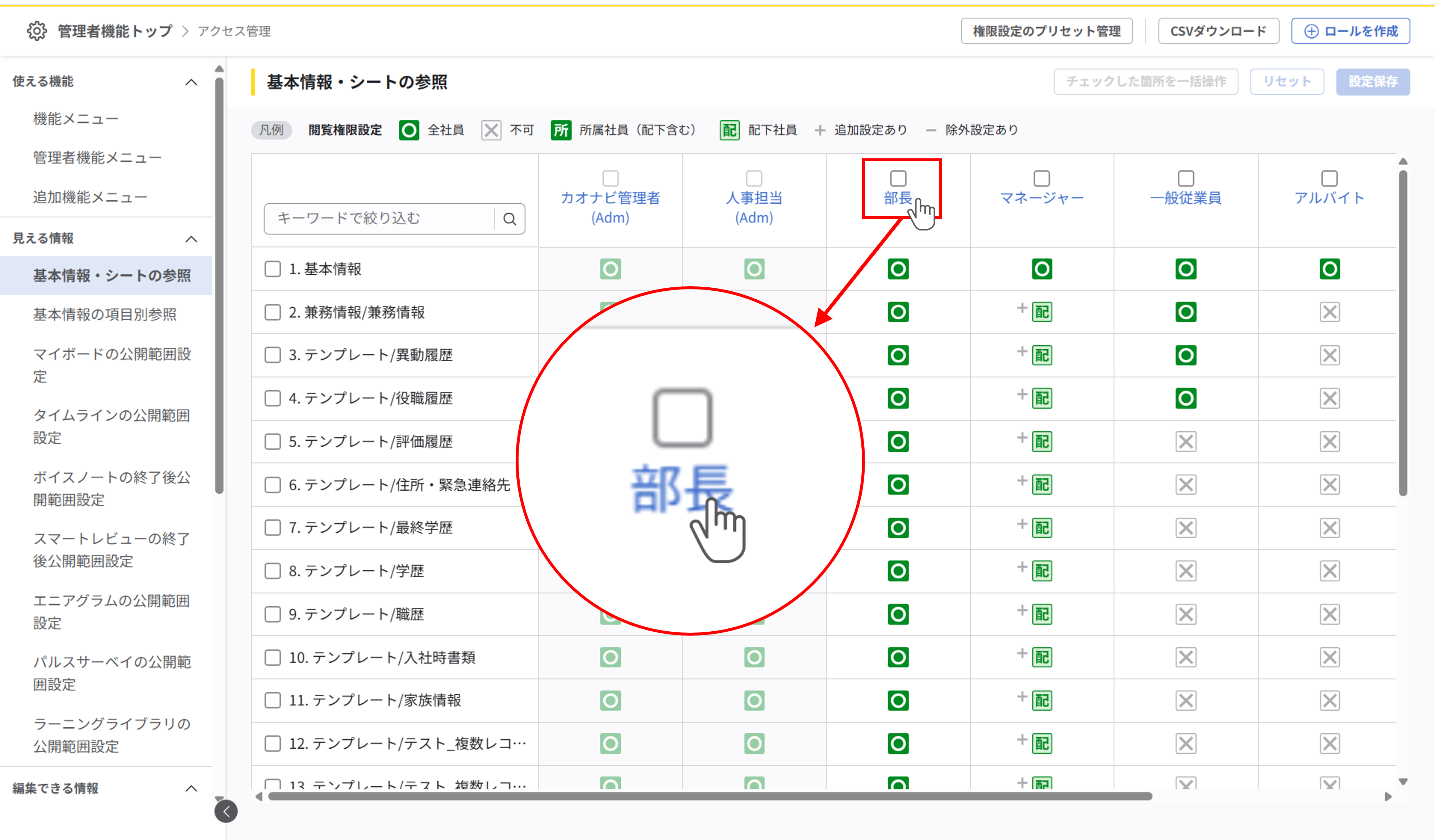Check the 部長 column checkbox

click(898, 178)
